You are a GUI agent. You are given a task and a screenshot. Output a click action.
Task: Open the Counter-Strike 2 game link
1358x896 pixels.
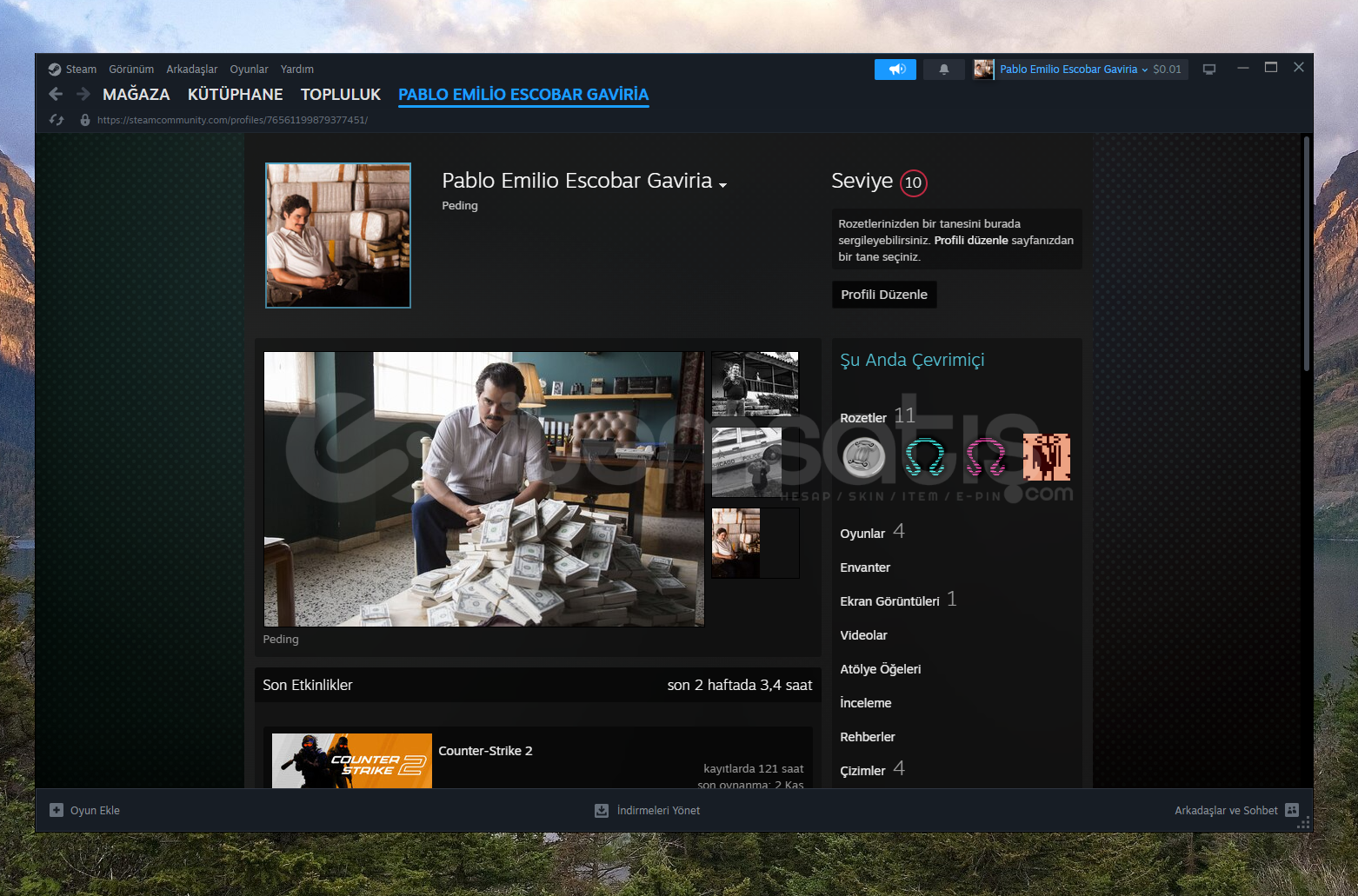pyautogui.click(x=485, y=751)
